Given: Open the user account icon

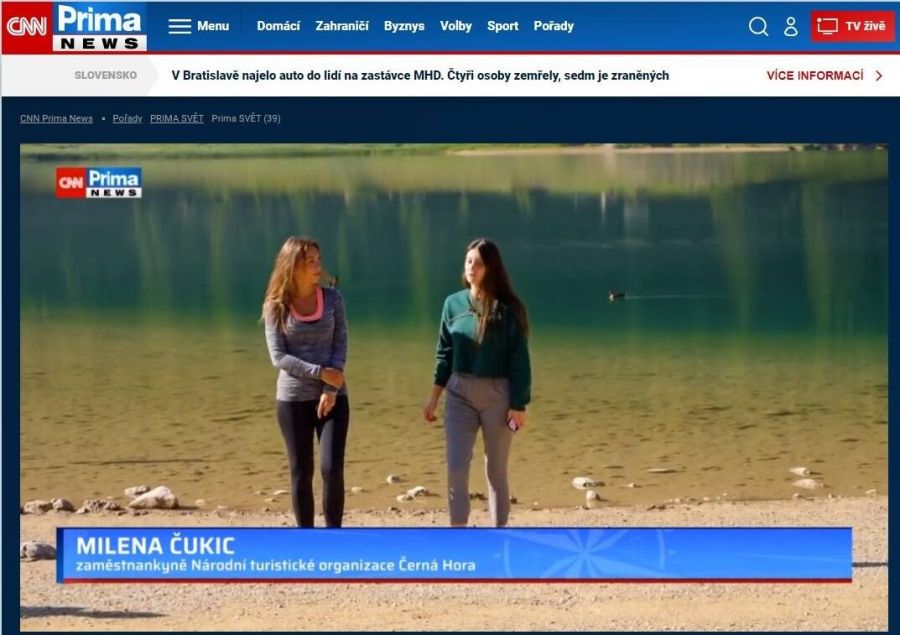Looking at the screenshot, I should (791, 27).
